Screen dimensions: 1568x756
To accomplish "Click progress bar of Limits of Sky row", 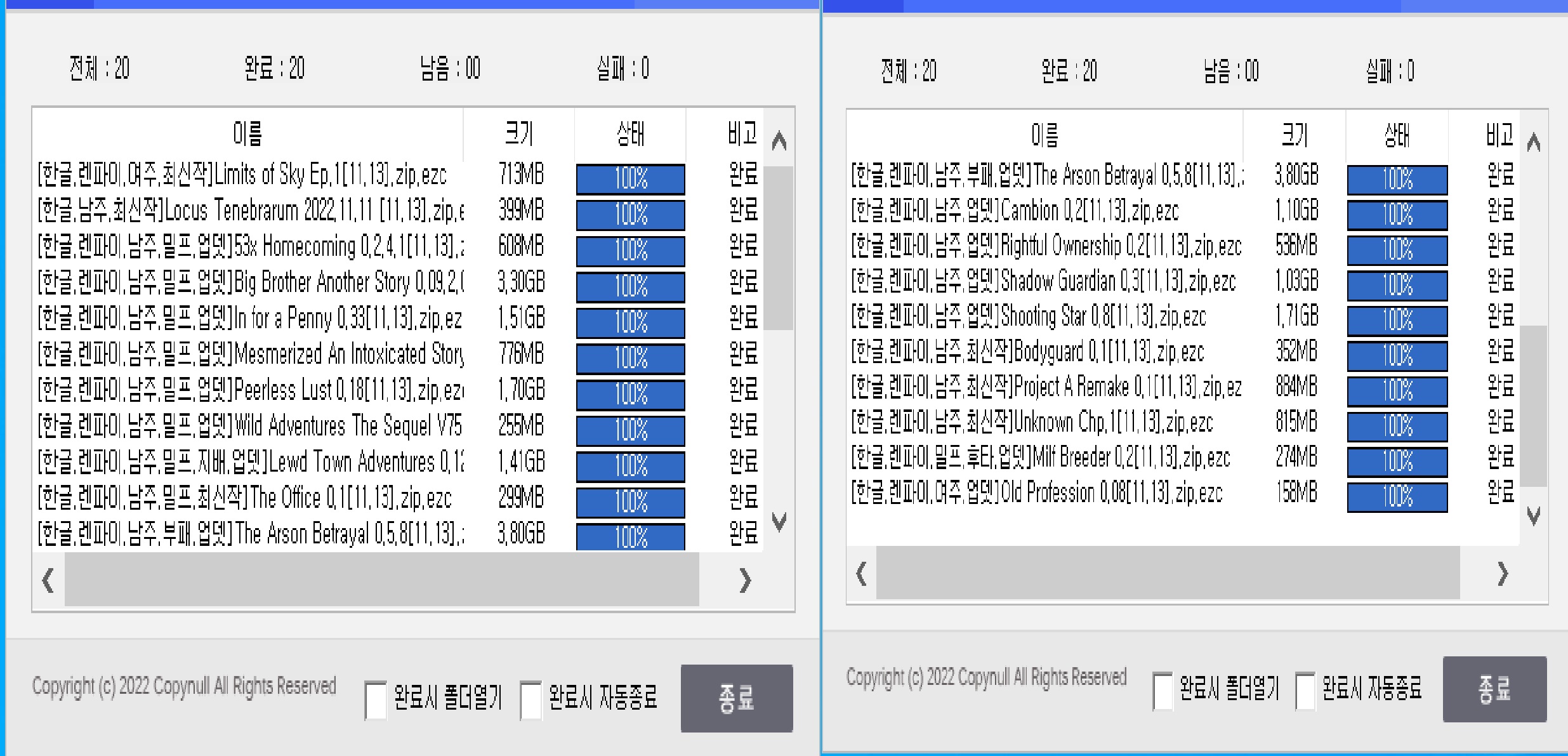I will (630, 179).
